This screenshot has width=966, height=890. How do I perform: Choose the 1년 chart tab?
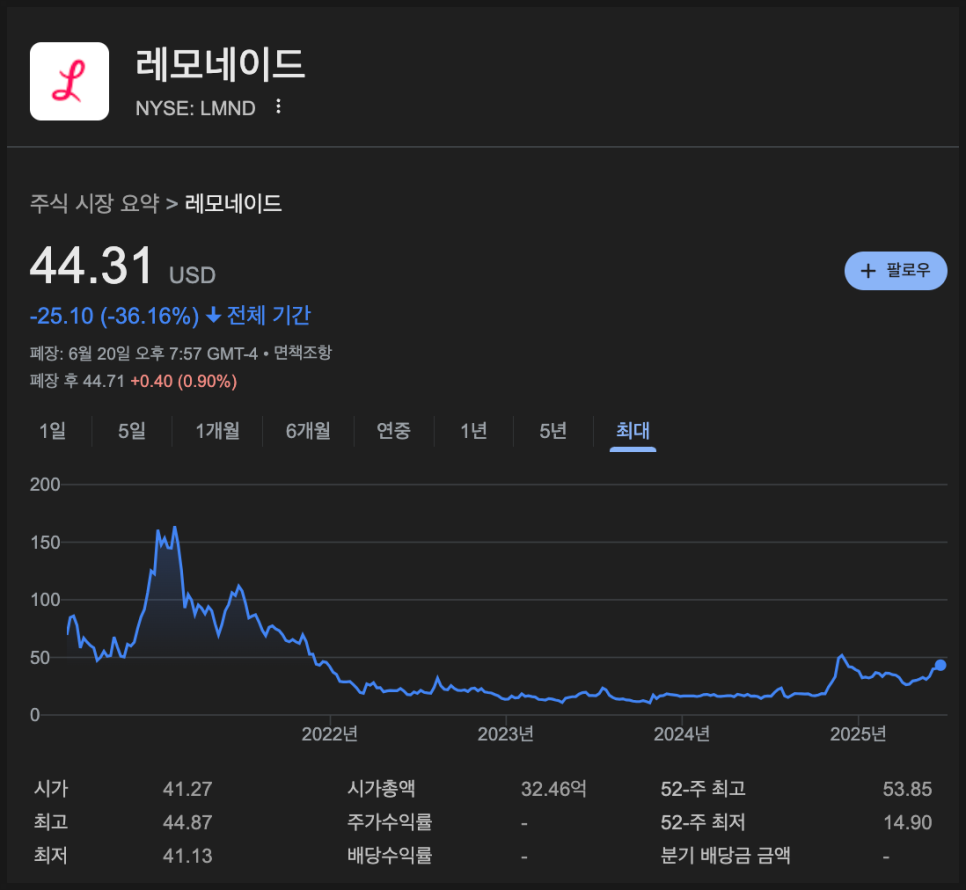click(474, 431)
